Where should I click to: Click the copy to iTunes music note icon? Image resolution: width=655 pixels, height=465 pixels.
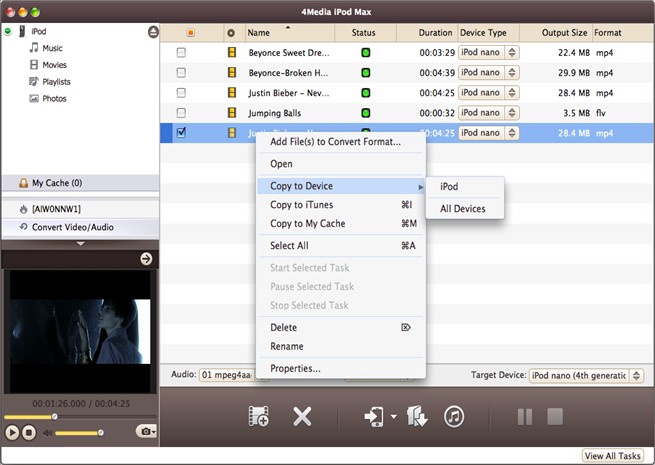454,417
